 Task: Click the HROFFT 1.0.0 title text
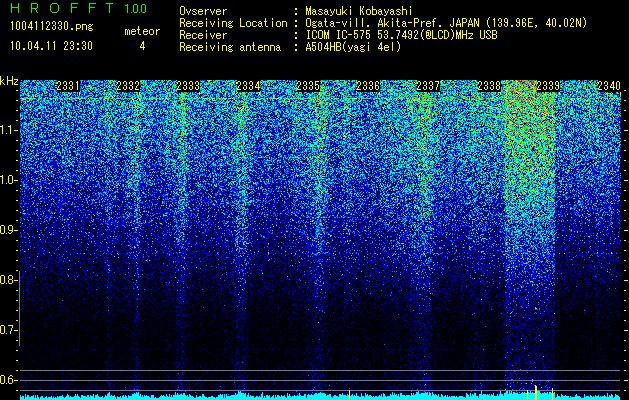(78, 8)
